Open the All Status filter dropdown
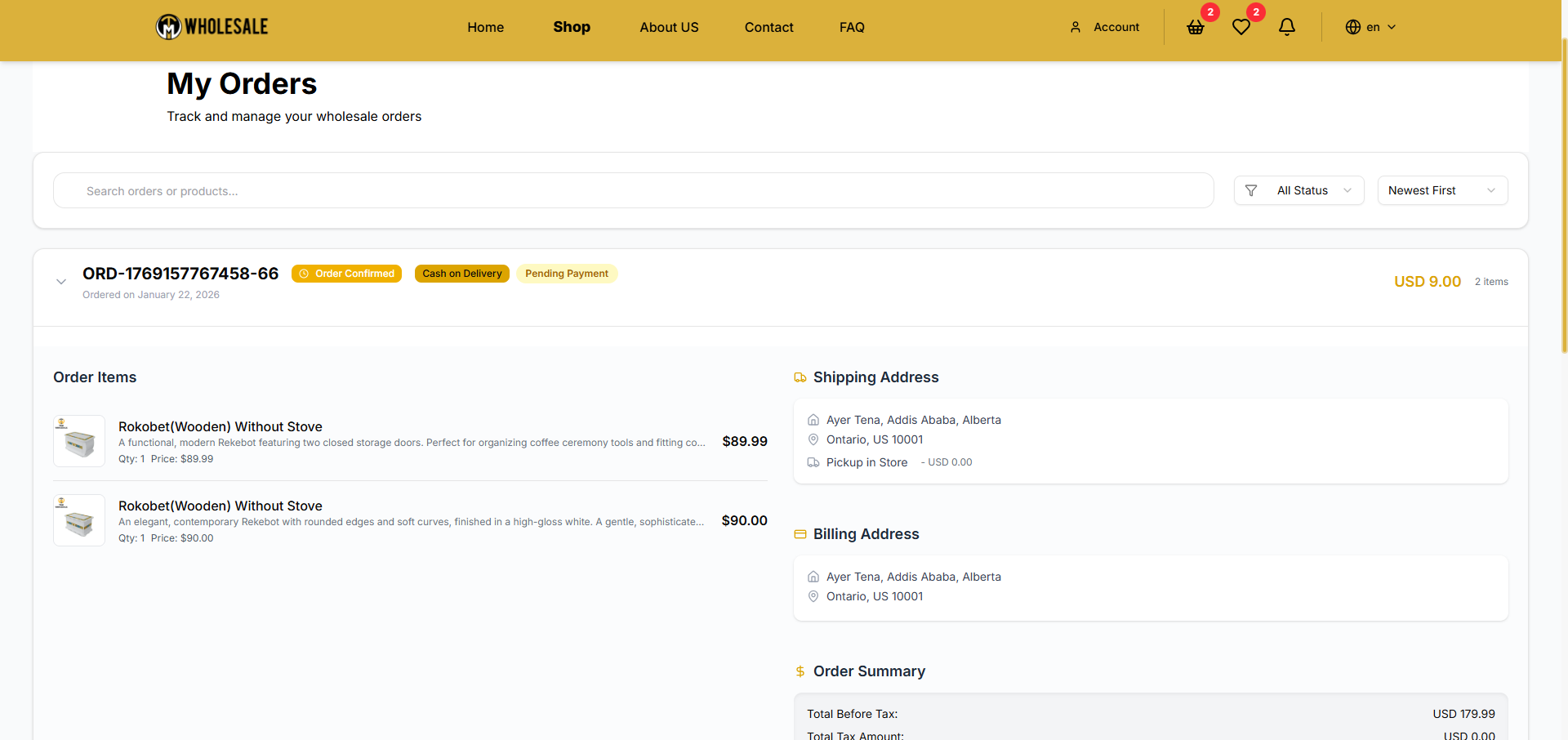Viewport: 1568px width, 740px height. pos(1312,190)
